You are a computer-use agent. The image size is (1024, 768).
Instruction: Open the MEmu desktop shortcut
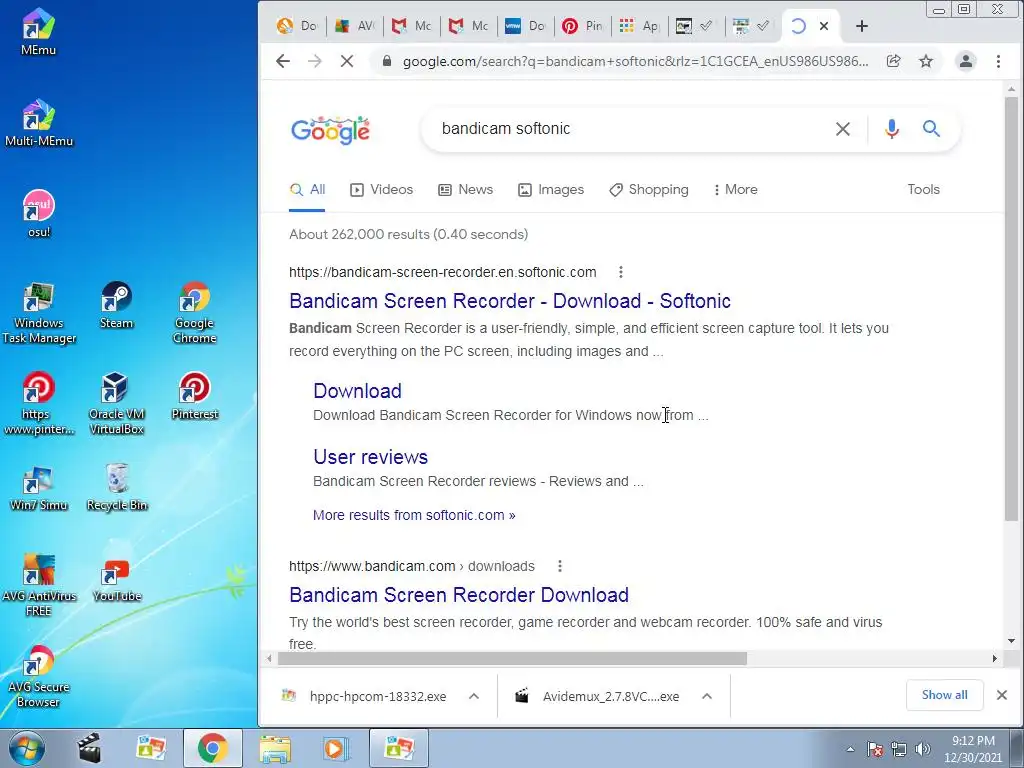pyautogui.click(x=38, y=33)
